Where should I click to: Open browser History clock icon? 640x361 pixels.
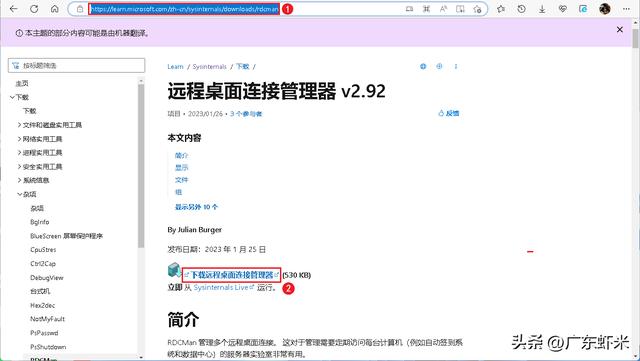(x=522, y=9)
